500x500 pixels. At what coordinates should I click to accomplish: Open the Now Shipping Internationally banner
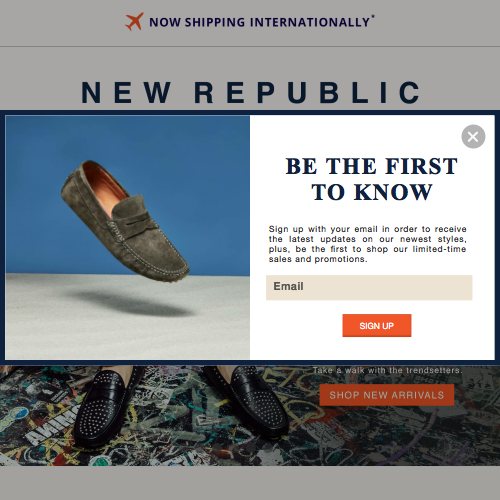point(262,22)
